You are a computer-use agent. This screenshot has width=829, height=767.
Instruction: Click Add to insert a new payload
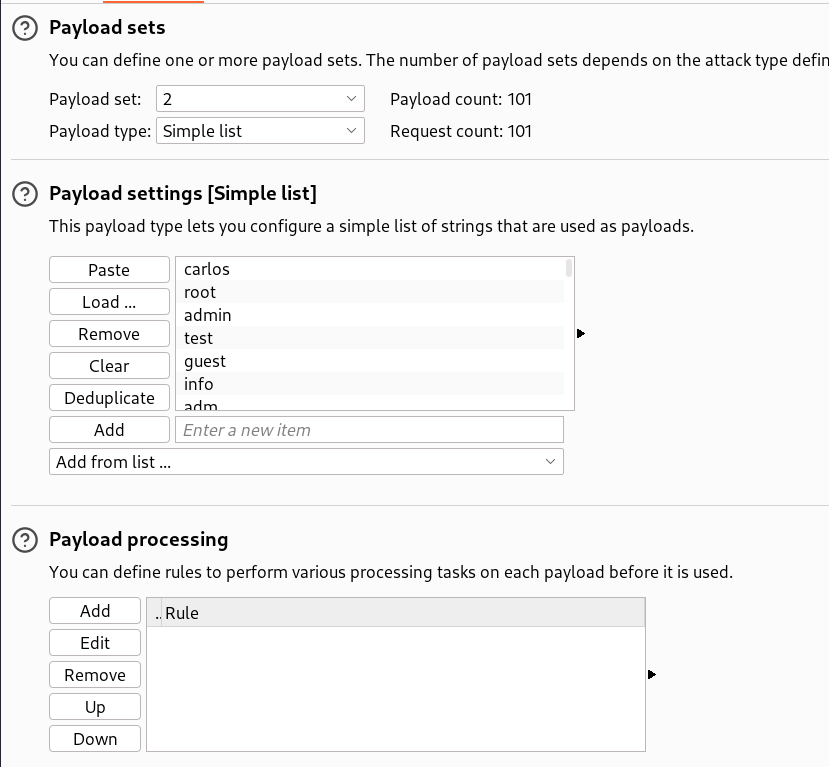click(109, 429)
